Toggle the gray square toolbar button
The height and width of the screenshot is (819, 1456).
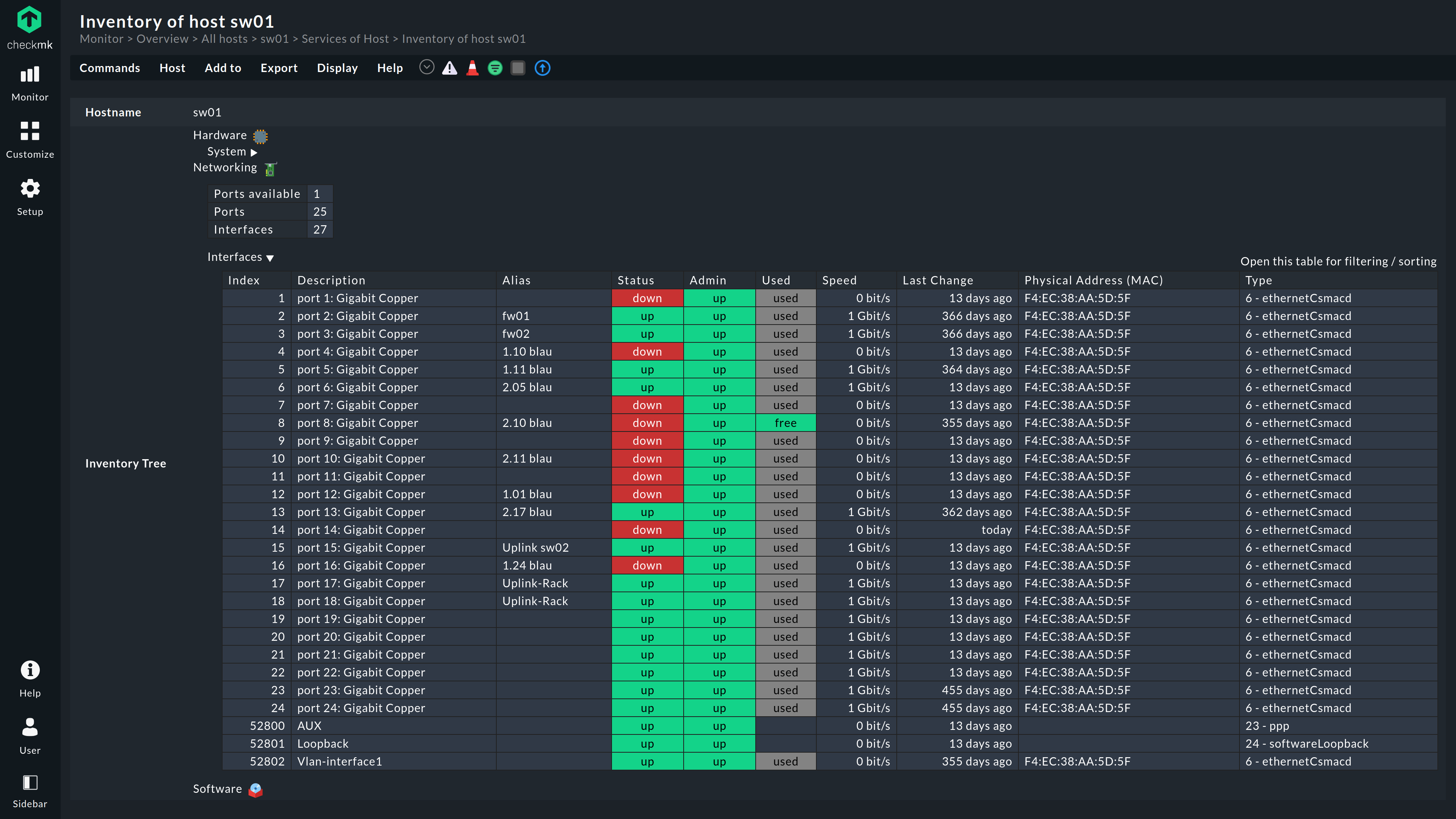click(x=518, y=68)
